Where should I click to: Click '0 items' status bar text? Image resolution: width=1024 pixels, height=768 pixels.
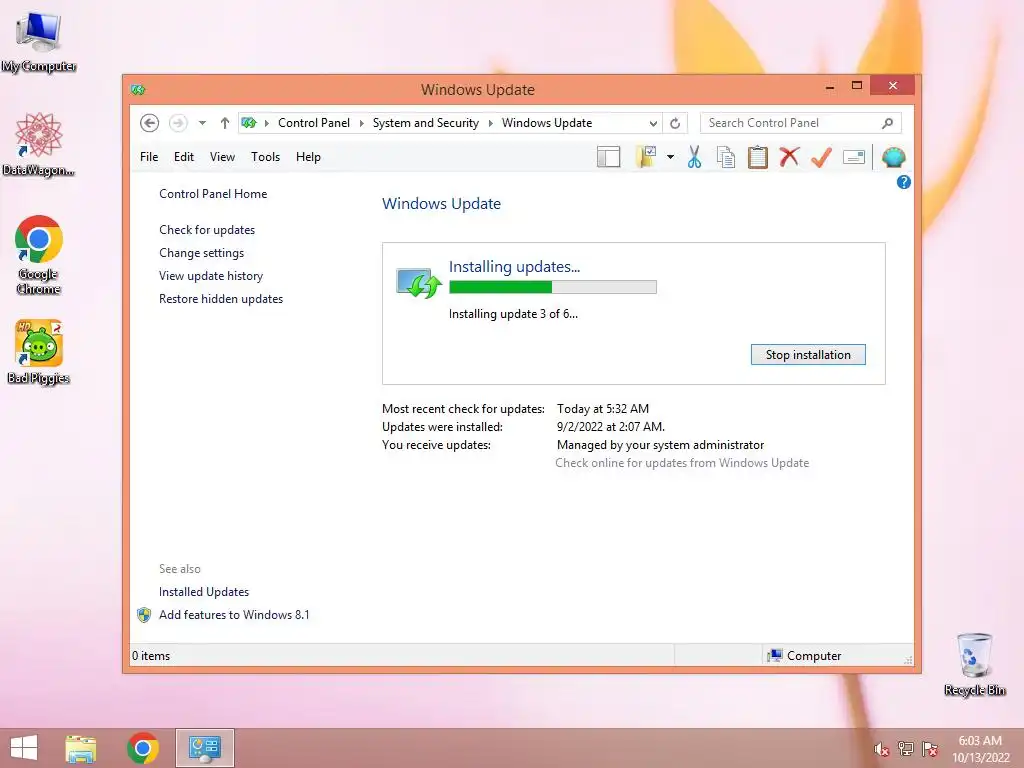pyautogui.click(x=151, y=656)
